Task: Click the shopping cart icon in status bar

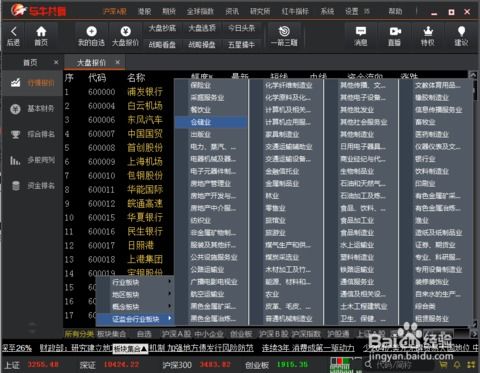Action: point(443,365)
